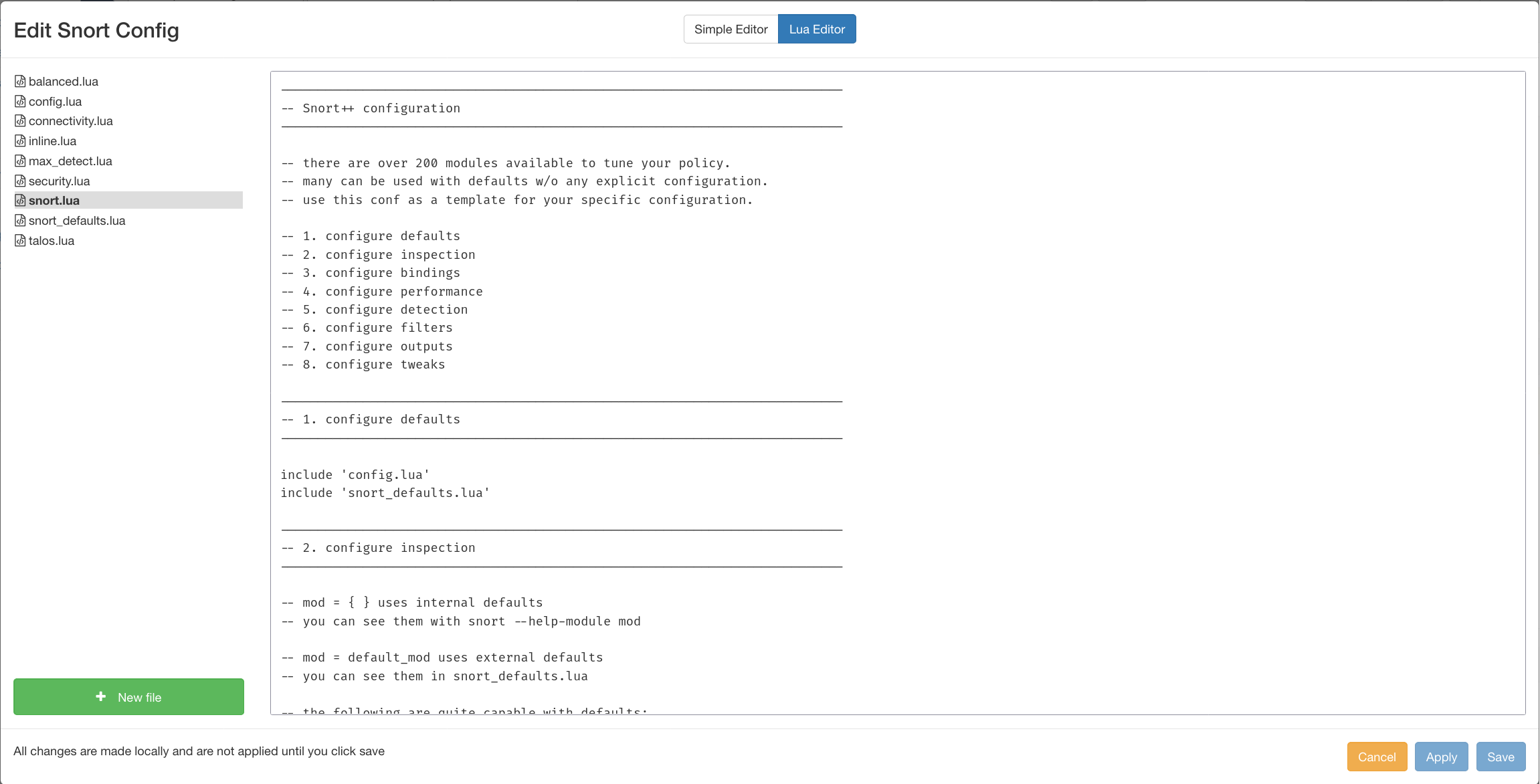Open config.lua from the file list
The height and width of the screenshot is (784, 1540).
(55, 102)
